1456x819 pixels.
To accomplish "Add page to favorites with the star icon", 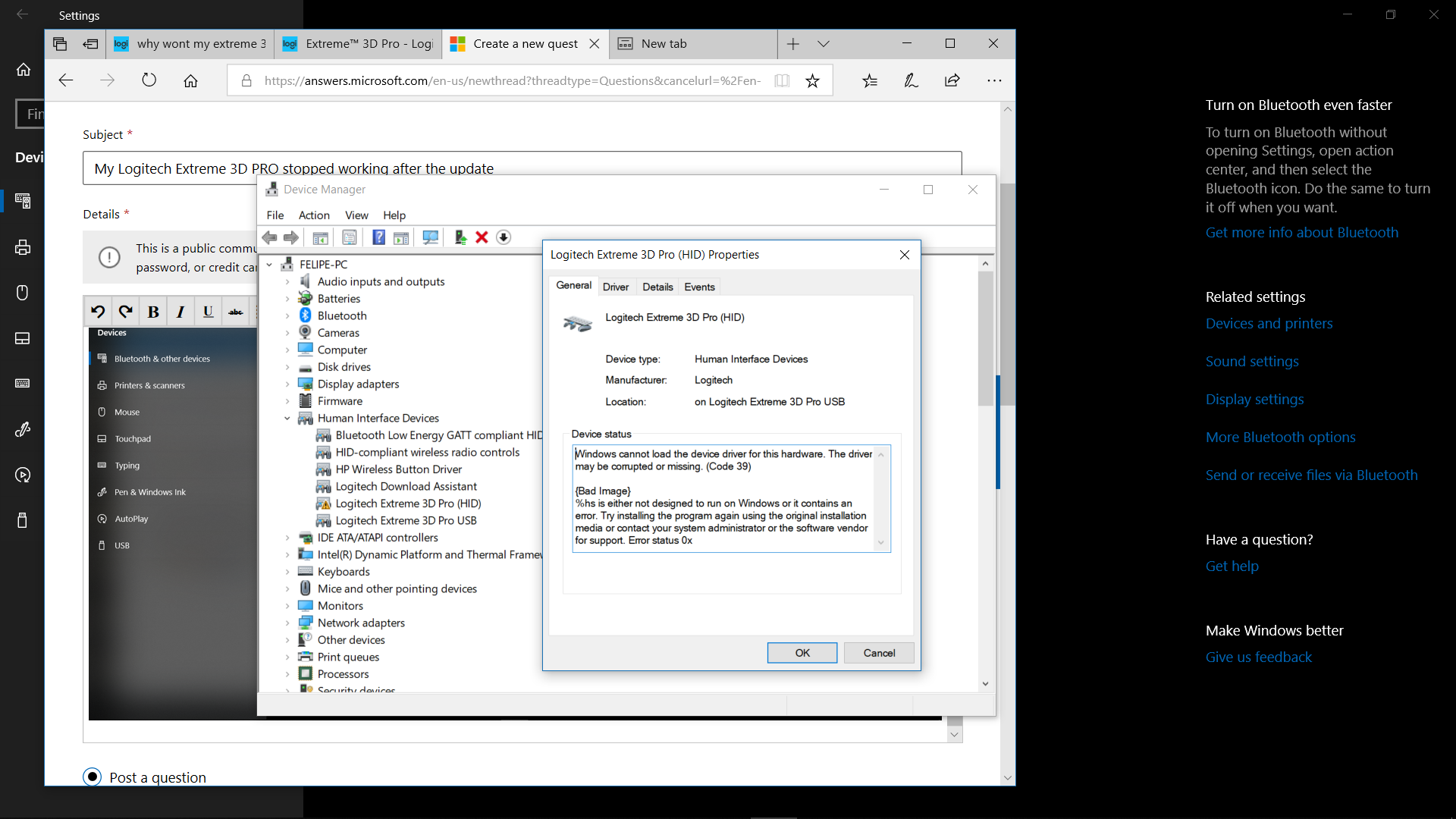I will coord(812,81).
